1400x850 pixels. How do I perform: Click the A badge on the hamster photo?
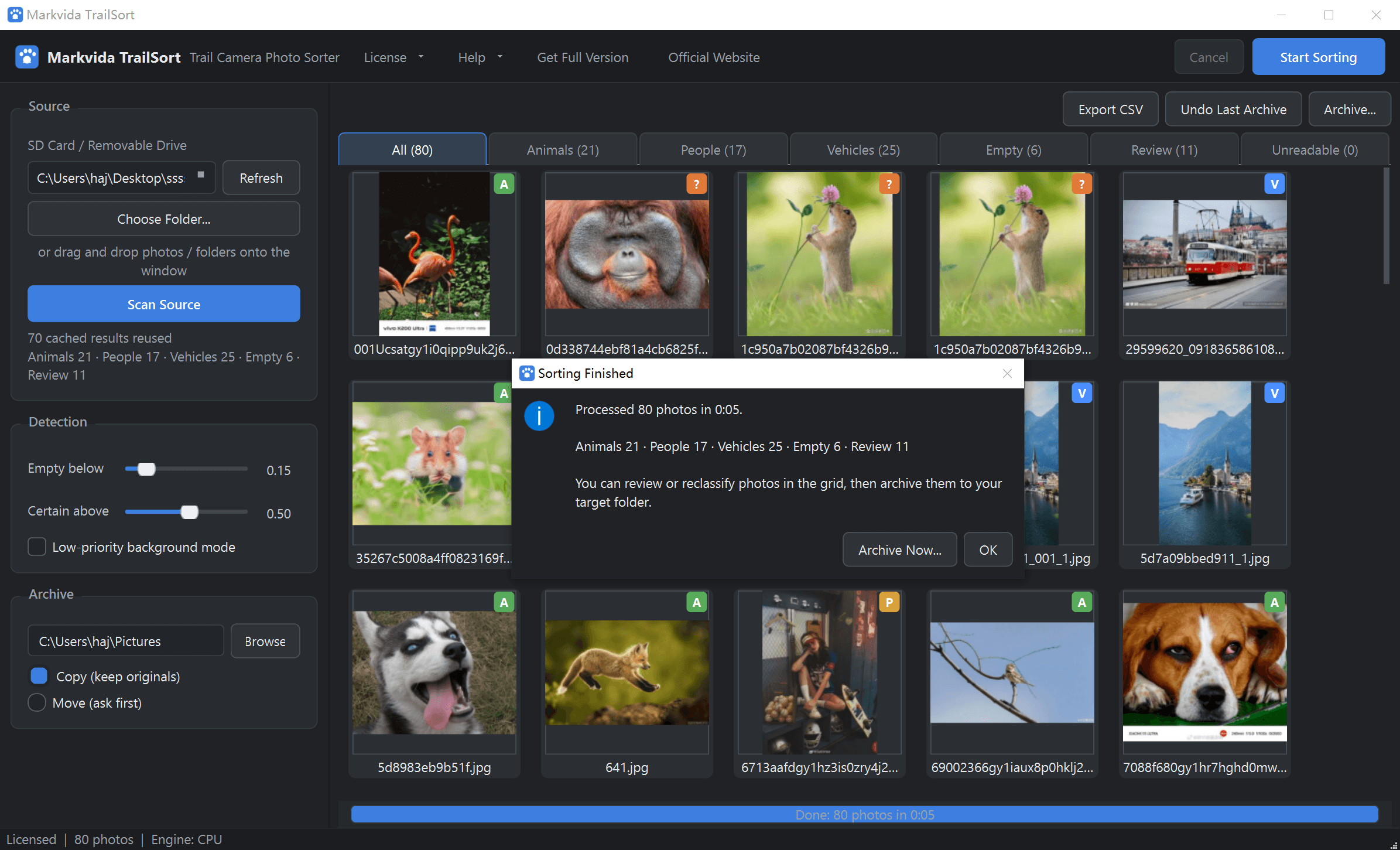point(503,393)
